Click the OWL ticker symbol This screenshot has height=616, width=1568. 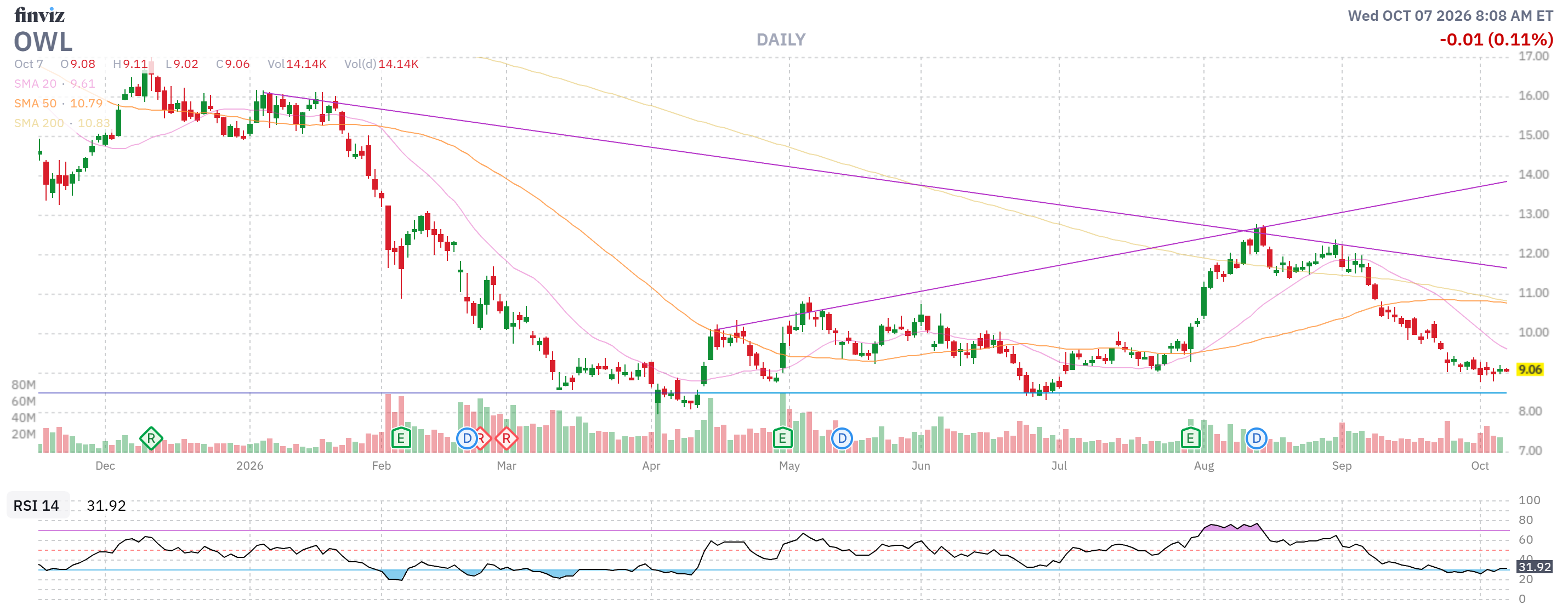coord(43,42)
